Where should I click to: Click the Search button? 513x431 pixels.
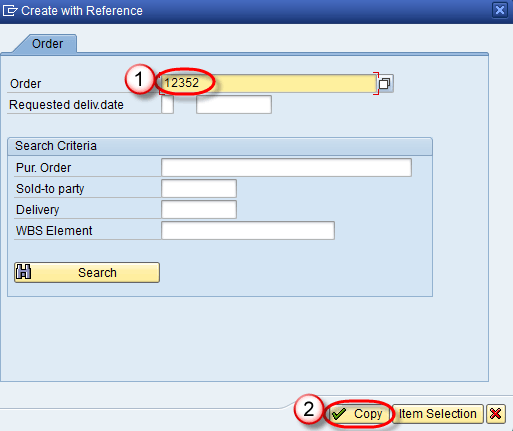87,272
